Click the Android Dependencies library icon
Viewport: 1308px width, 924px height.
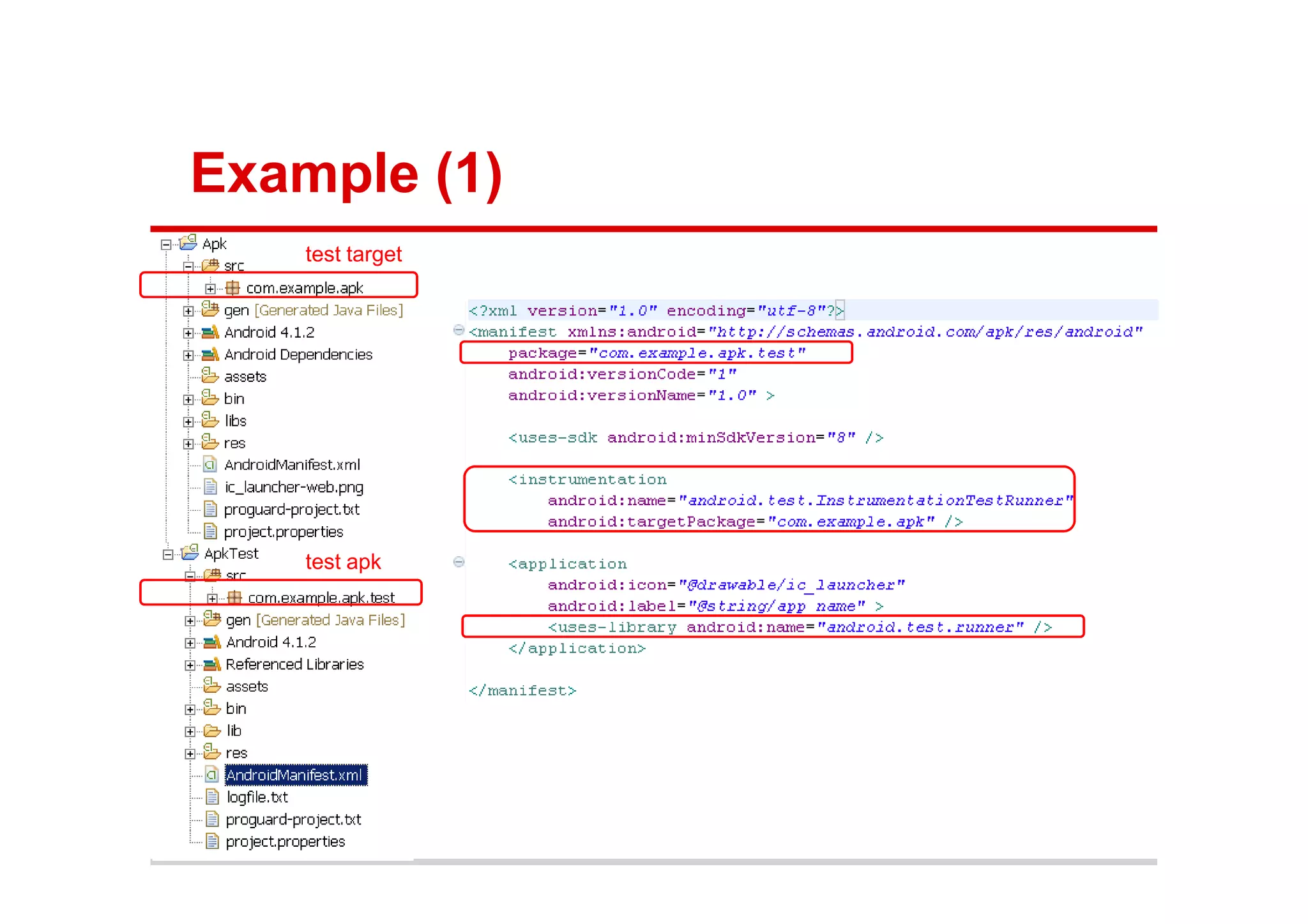click(211, 354)
